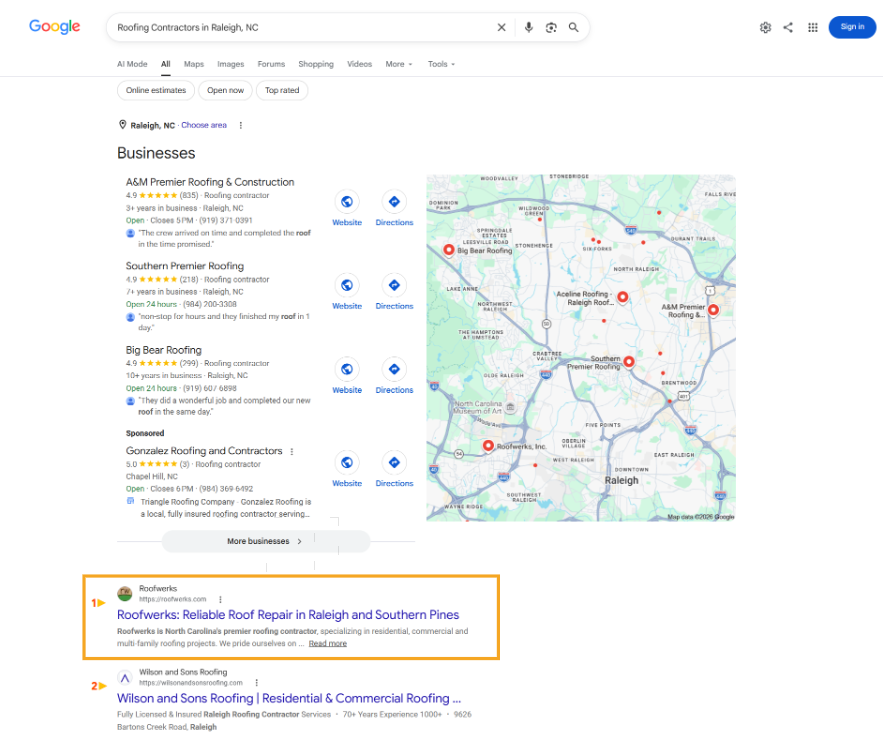Toggle the Open now filter chip
The width and height of the screenshot is (883, 736).
[225, 90]
